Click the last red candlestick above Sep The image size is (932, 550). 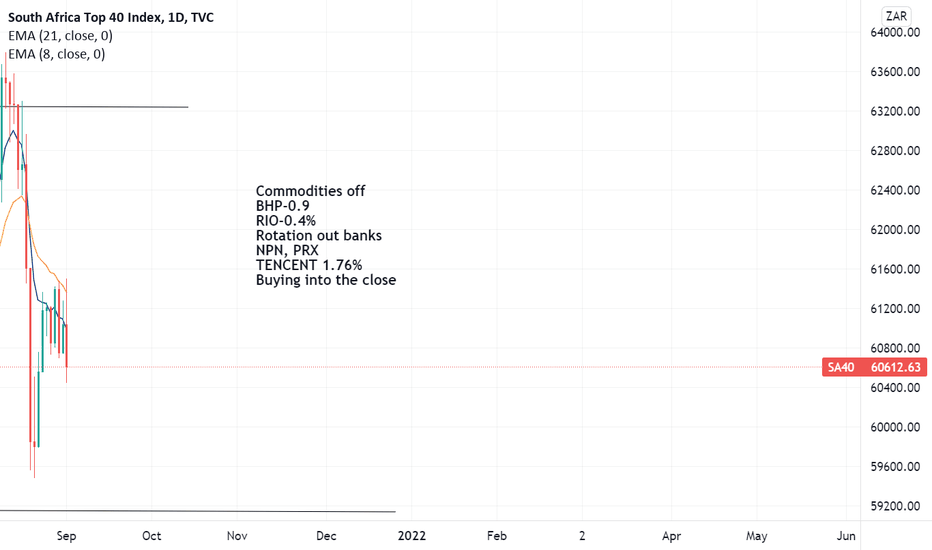[67, 345]
